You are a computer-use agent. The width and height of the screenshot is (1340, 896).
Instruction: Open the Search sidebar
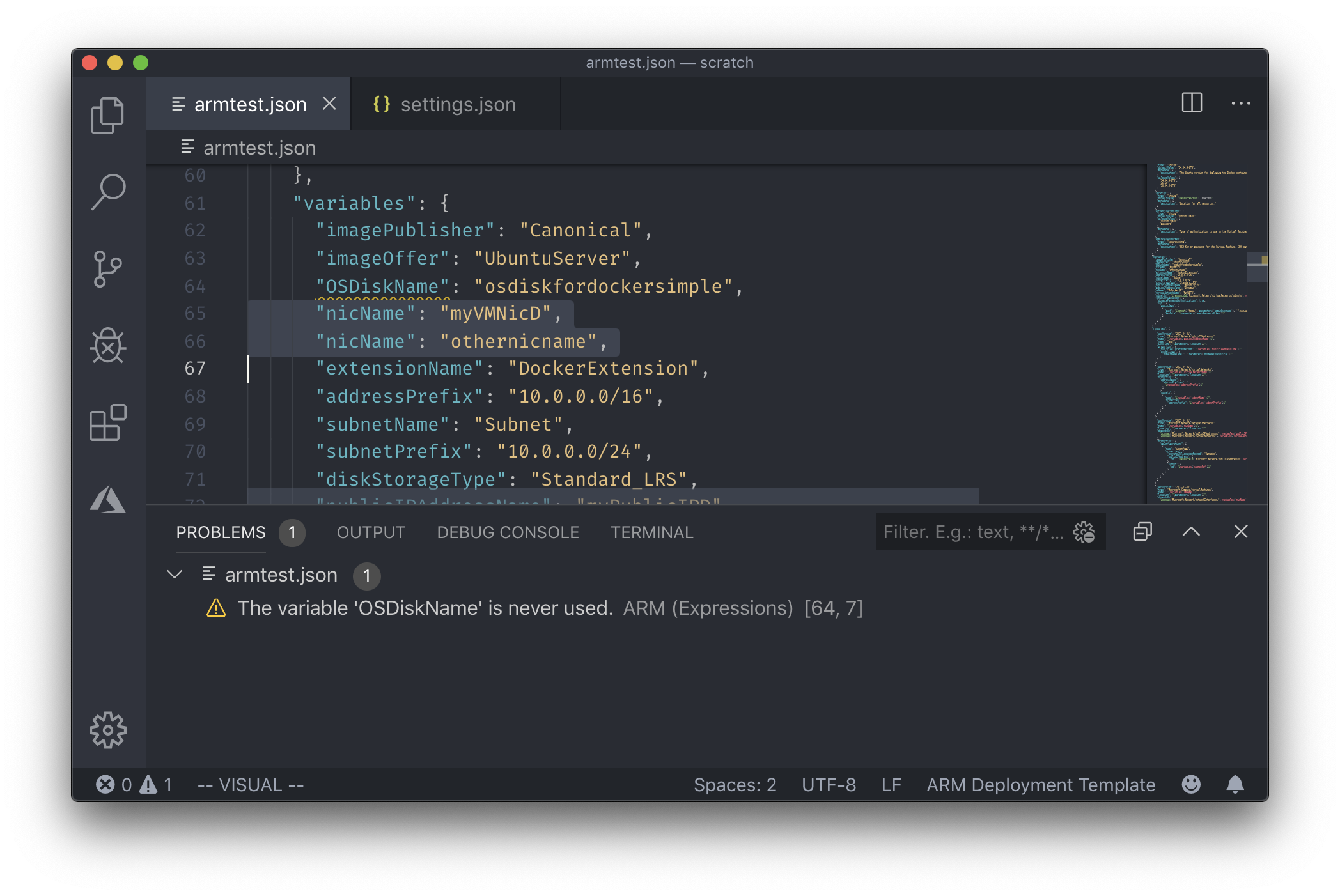[108, 190]
